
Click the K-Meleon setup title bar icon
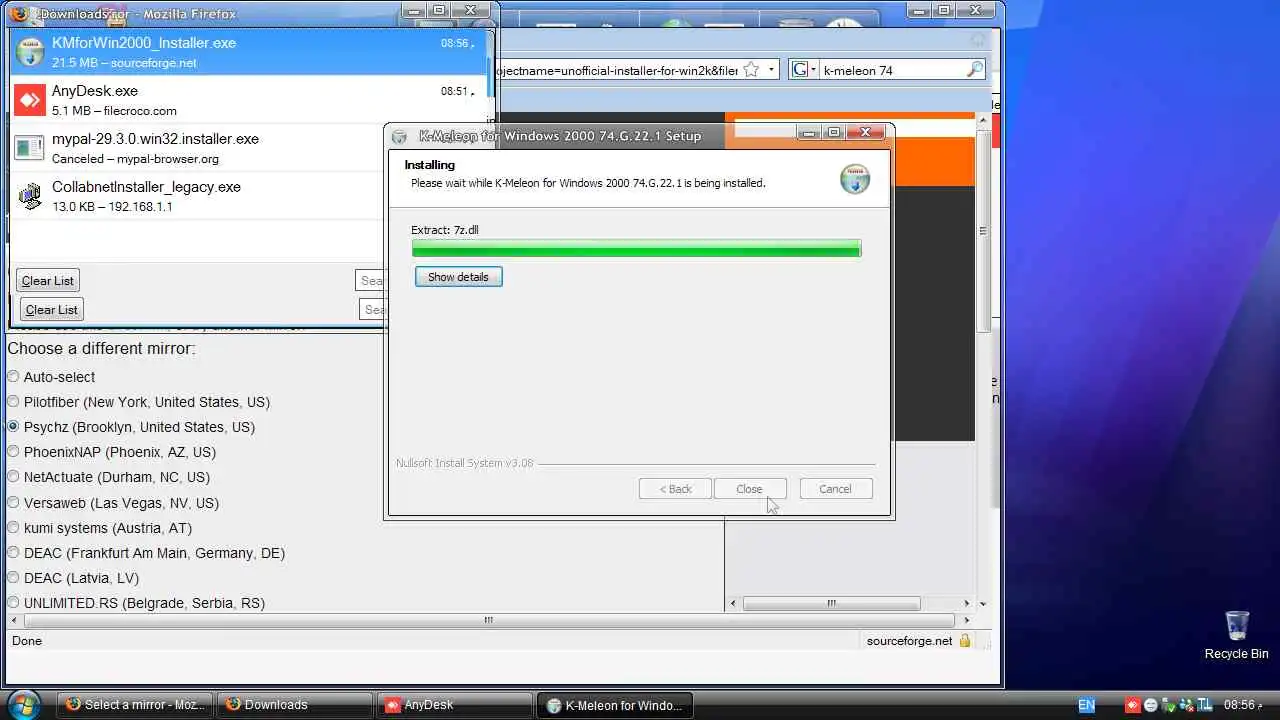pos(400,136)
